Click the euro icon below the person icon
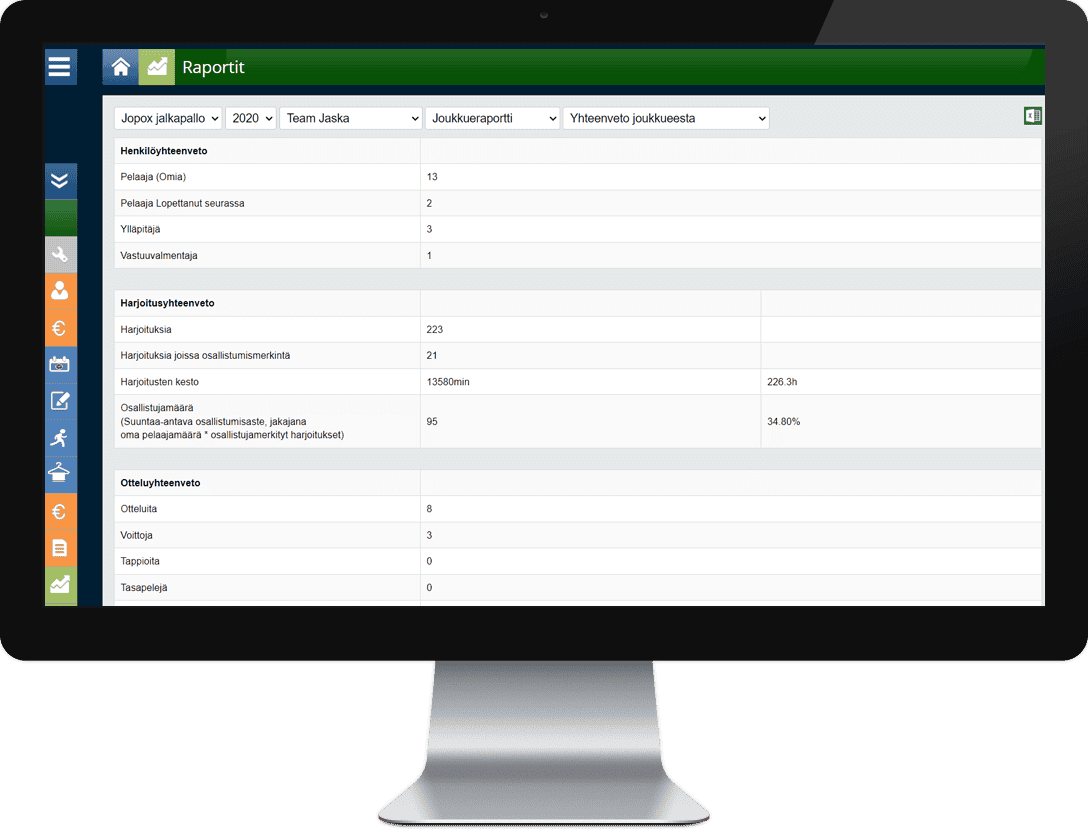The image size is (1088, 829). (x=60, y=328)
